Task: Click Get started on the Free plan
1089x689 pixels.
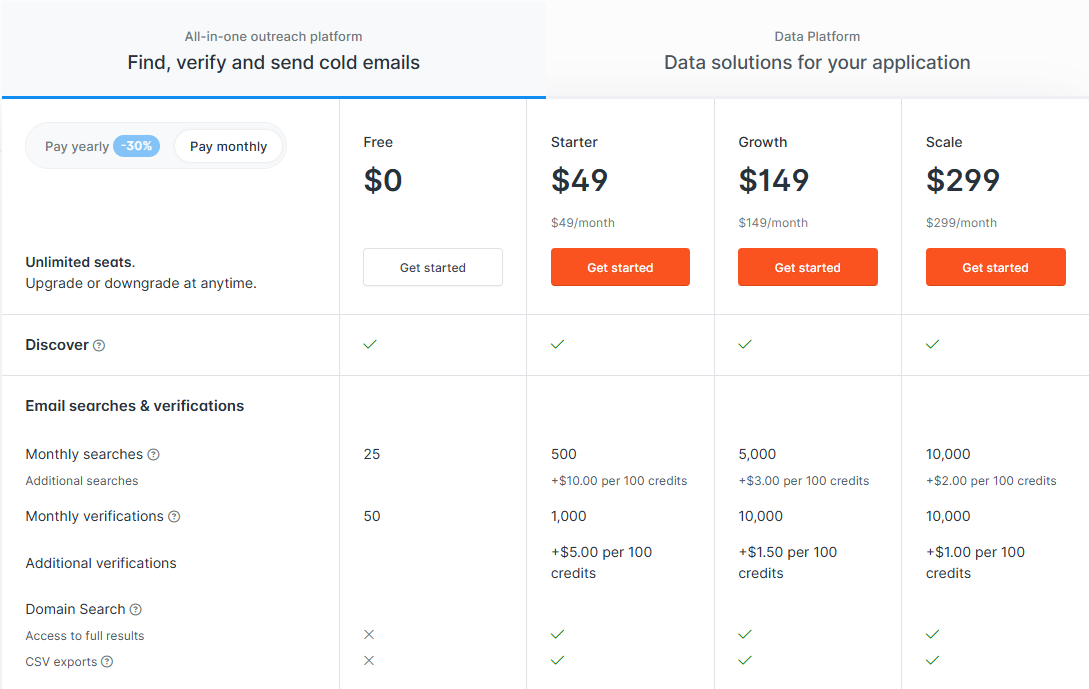Action: coord(432,267)
